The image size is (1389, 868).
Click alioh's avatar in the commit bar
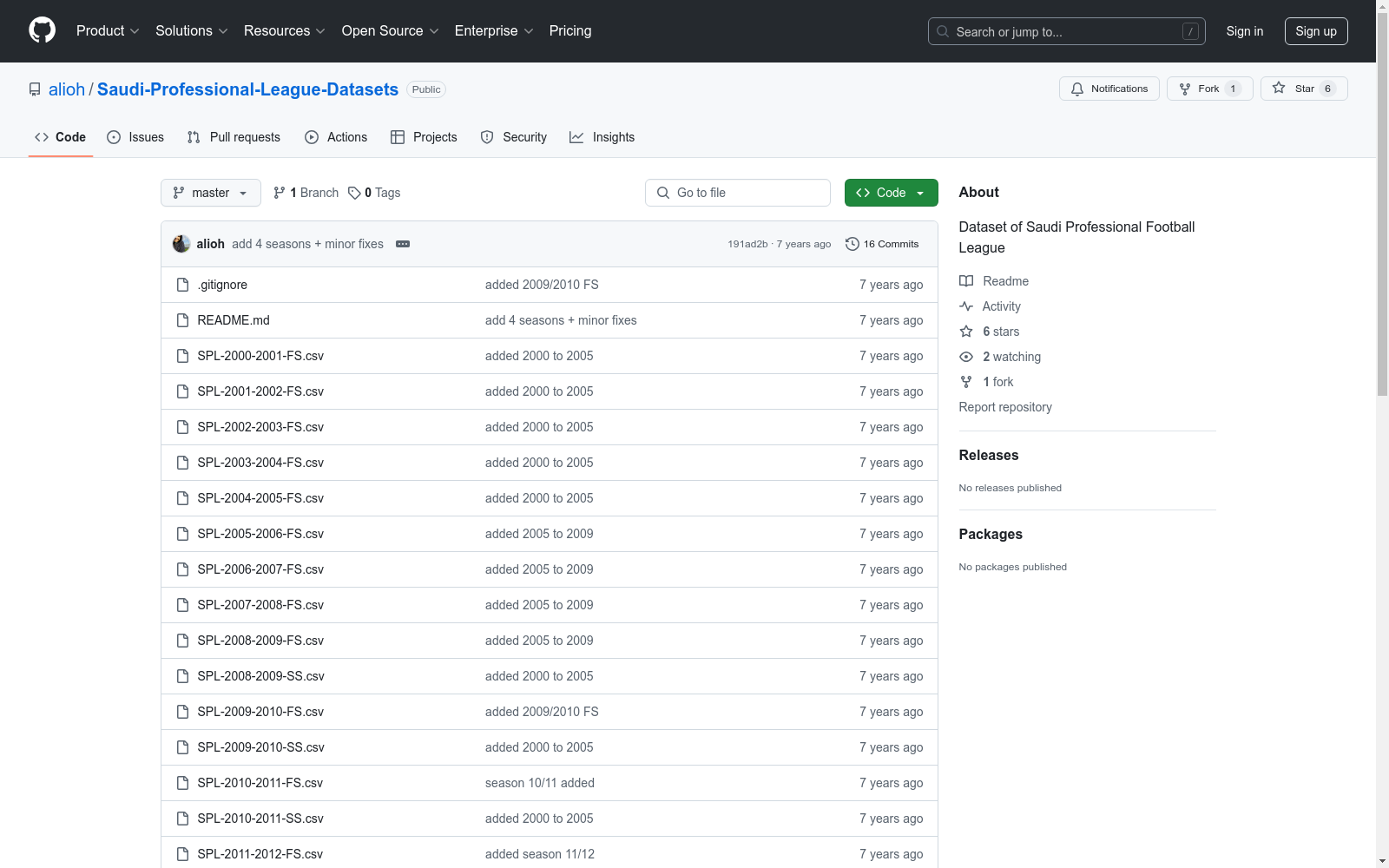pyautogui.click(x=181, y=244)
